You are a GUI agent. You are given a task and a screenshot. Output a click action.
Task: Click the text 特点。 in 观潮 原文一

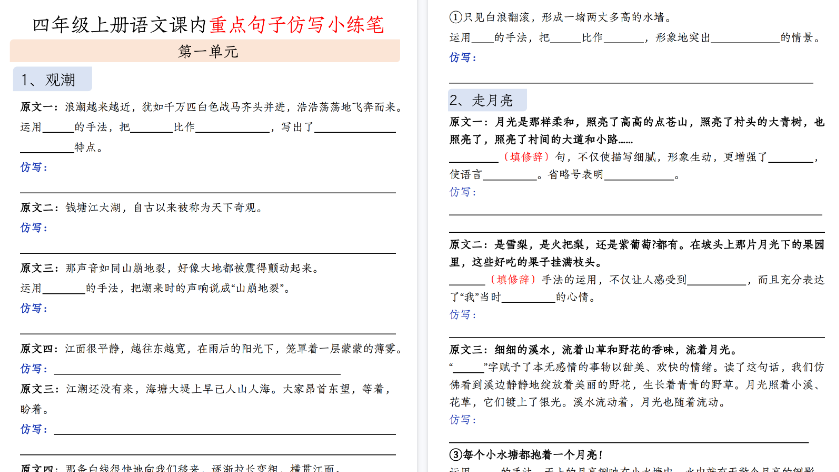(x=89, y=147)
